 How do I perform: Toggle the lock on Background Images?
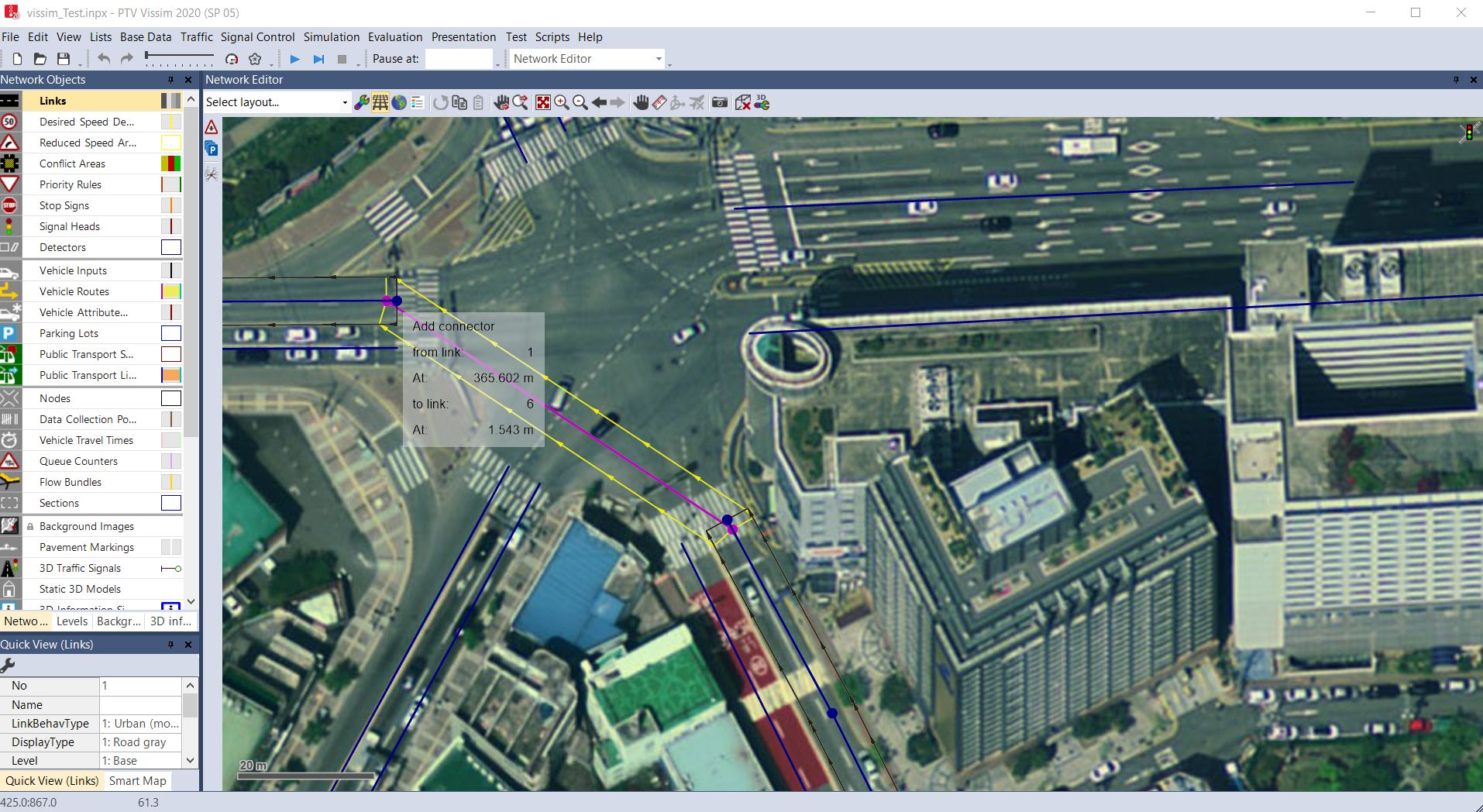[30, 527]
